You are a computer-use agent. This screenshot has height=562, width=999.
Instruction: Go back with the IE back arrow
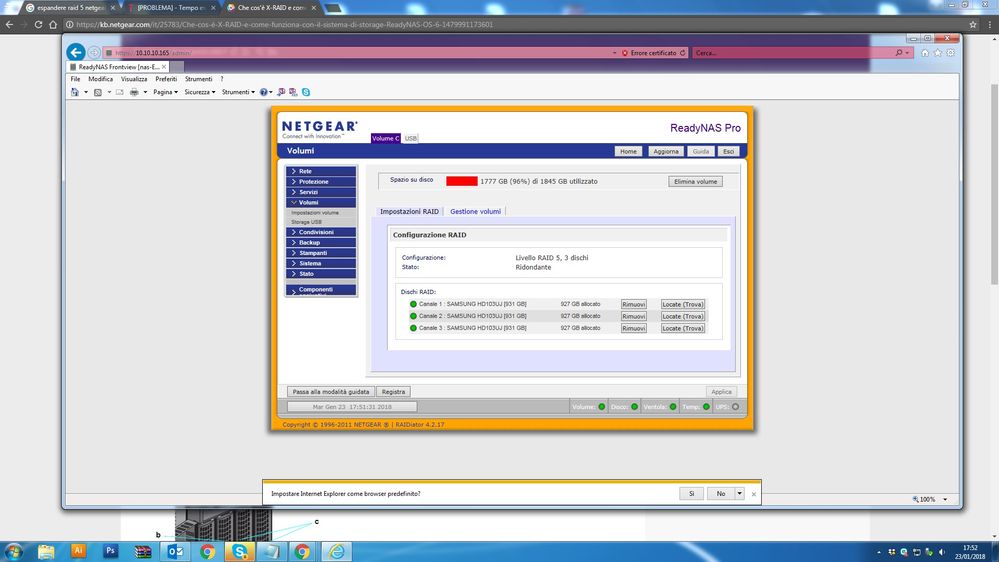[76, 52]
